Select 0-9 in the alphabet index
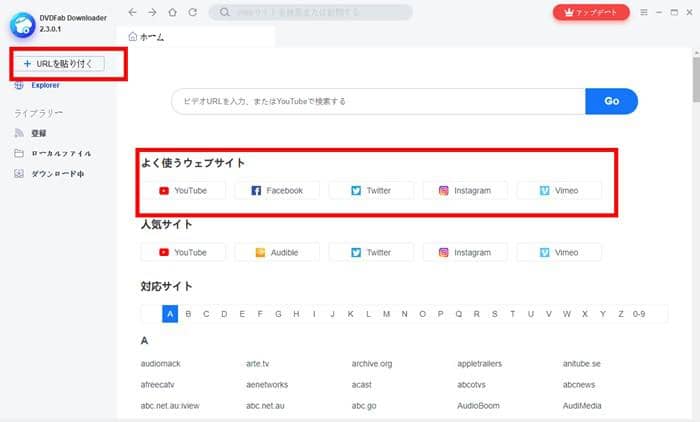 pos(638,314)
